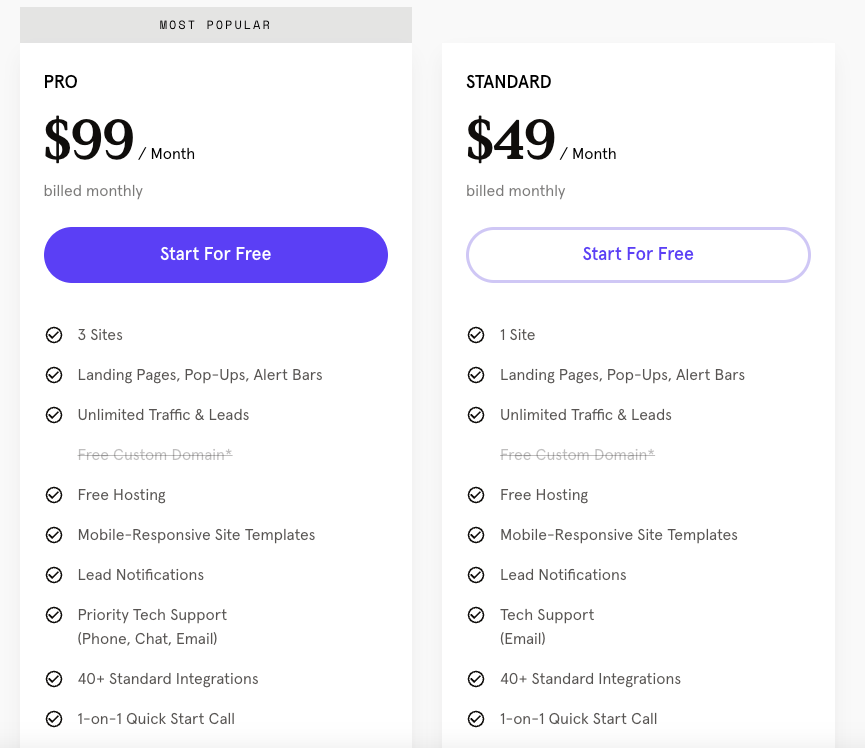Click the strikethrough Free Custom Domain text in Pro
The width and height of the screenshot is (865, 748).
(155, 455)
